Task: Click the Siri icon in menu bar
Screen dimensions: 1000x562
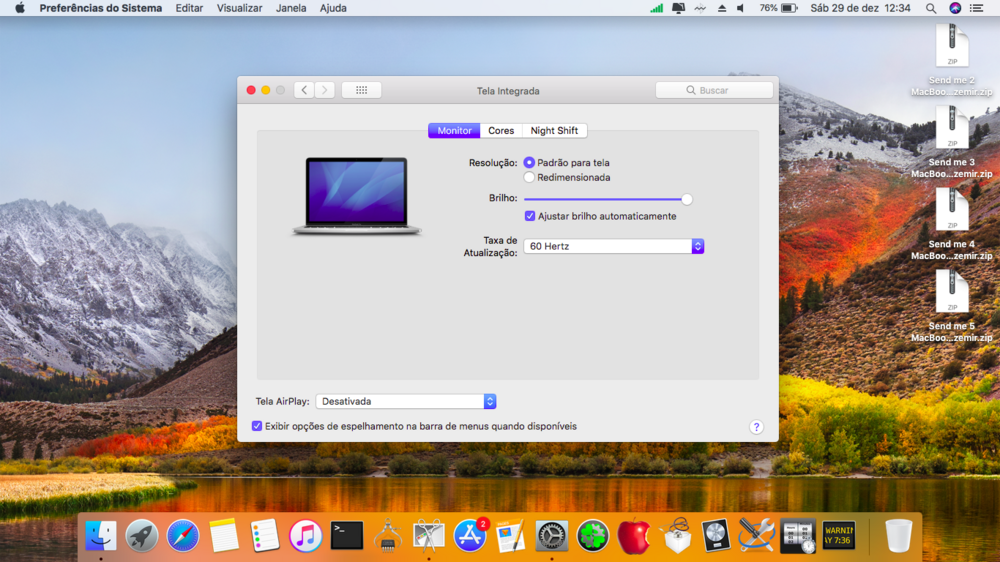Action: (x=955, y=8)
